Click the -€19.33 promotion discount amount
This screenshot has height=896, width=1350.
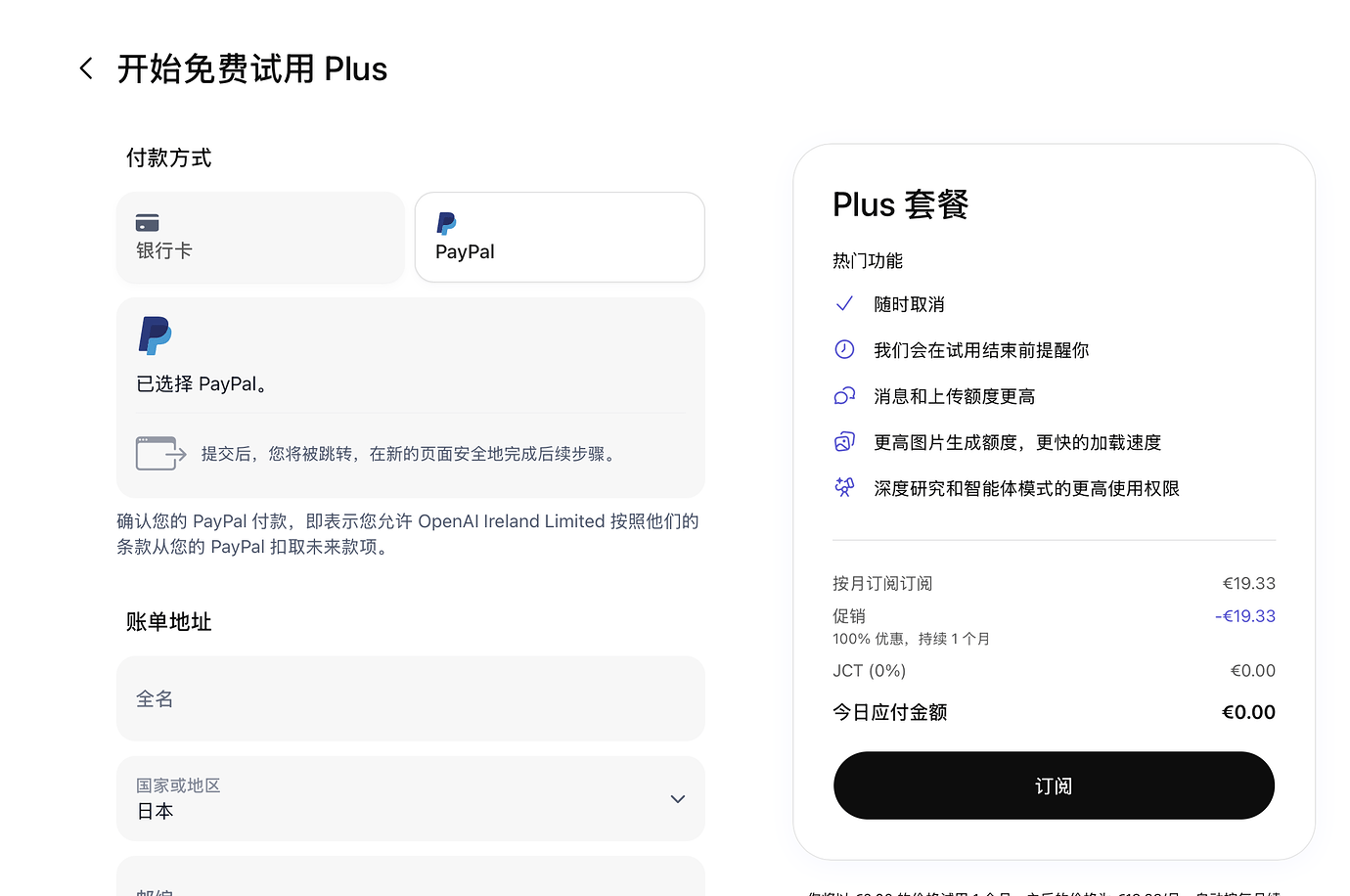click(x=1244, y=616)
